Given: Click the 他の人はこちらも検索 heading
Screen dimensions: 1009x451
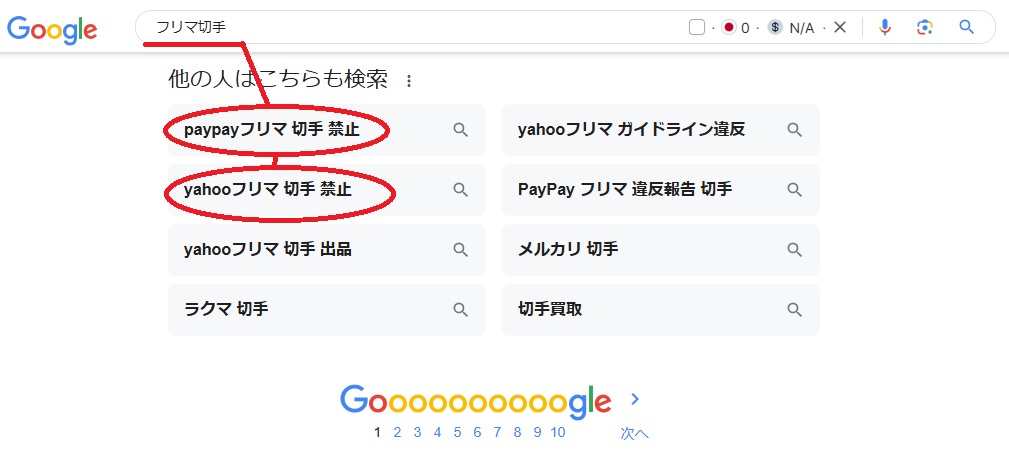Looking at the screenshot, I should click(278, 80).
